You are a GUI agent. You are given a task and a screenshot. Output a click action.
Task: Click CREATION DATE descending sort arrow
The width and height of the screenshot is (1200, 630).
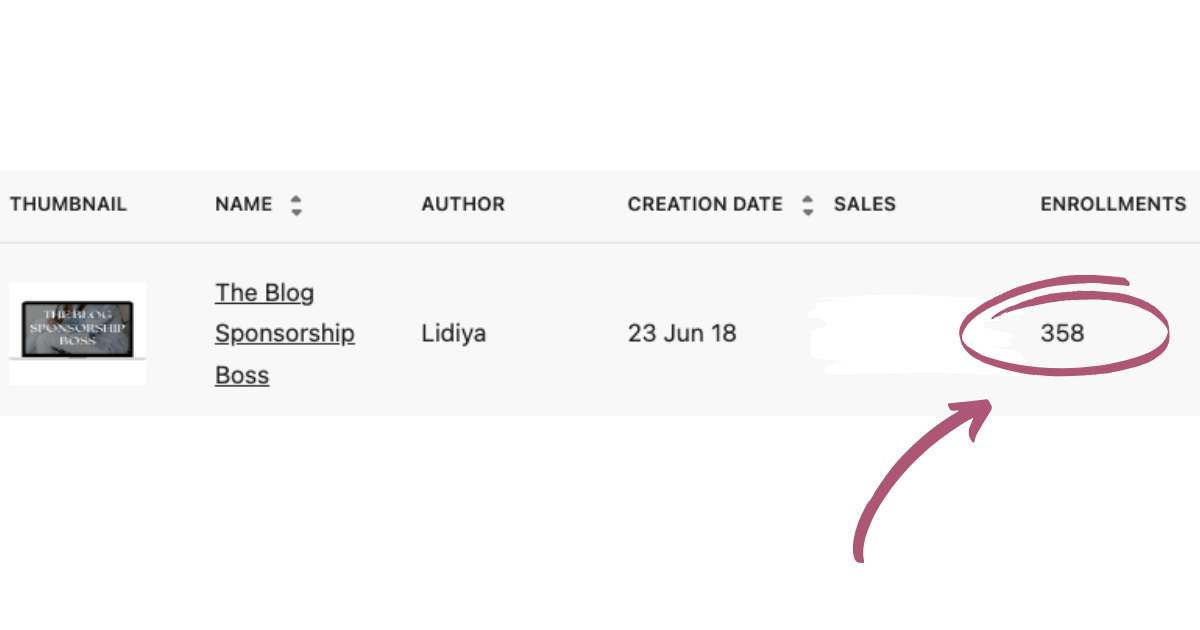coord(808,212)
